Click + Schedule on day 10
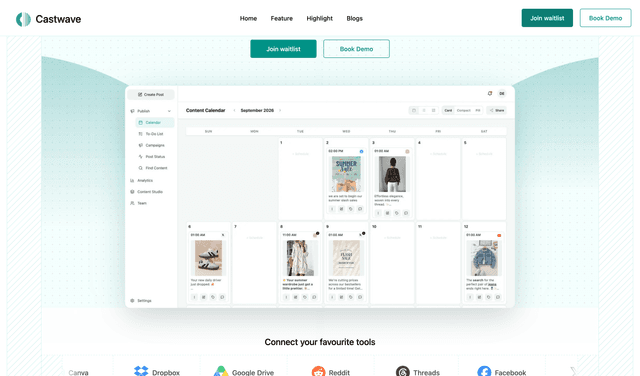The image size is (640, 376). coord(392,238)
